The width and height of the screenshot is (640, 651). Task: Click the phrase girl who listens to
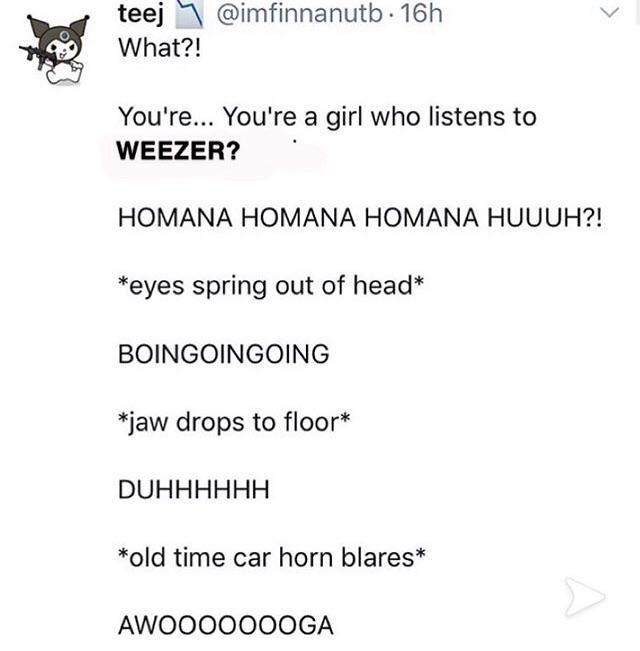(431, 117)
